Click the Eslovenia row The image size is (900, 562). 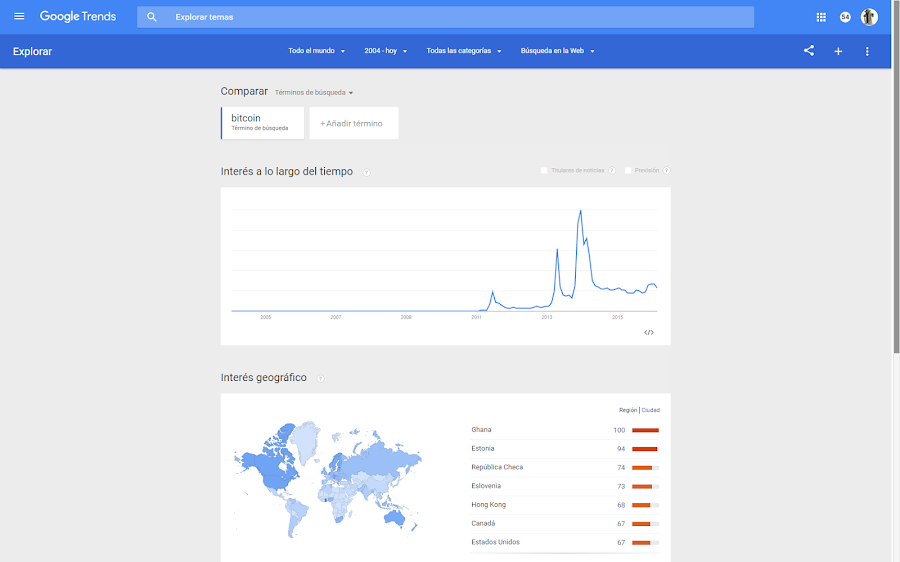(x=565, y=486)
